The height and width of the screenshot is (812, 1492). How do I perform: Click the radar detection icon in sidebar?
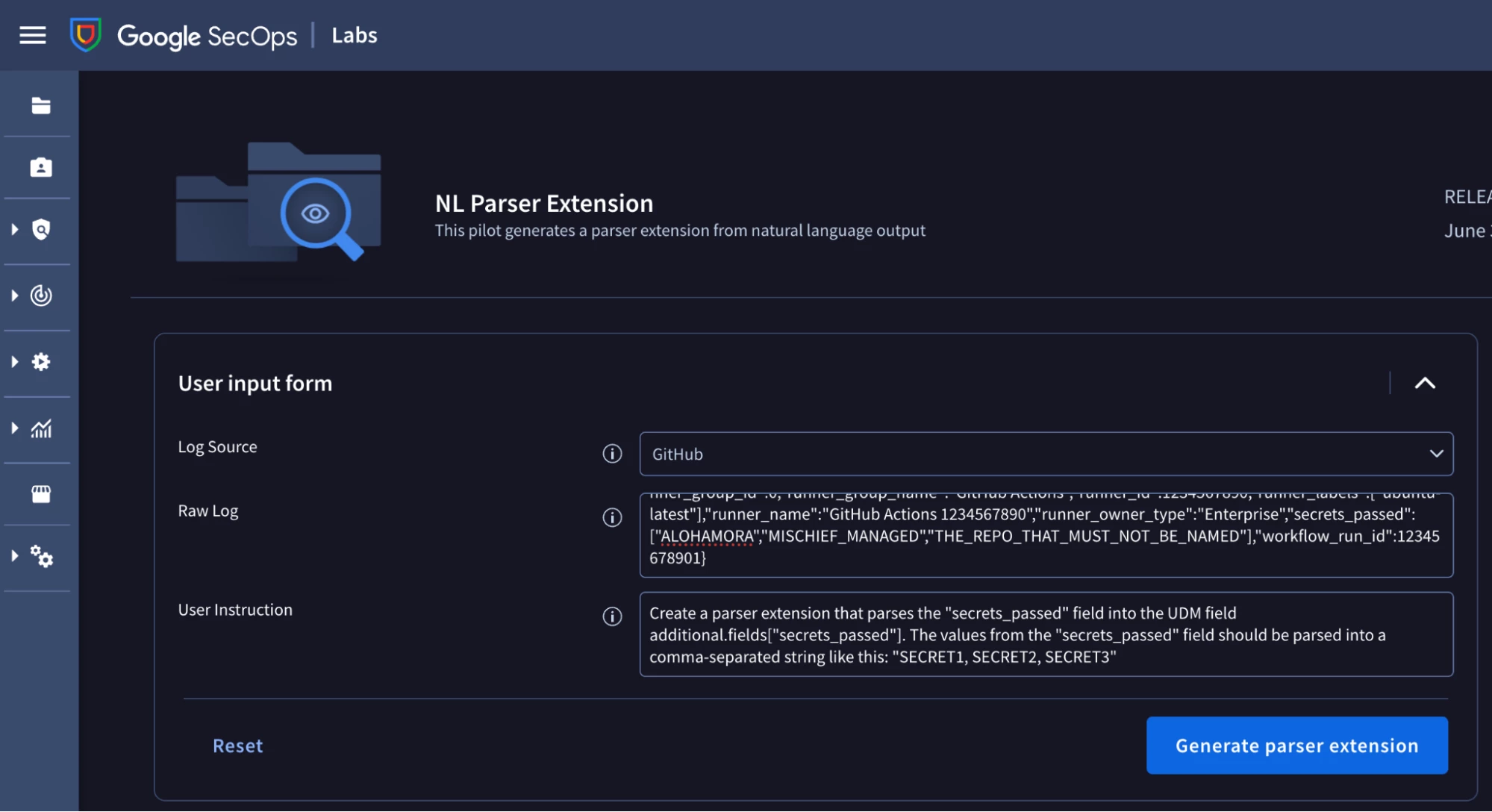coord(41,296)
